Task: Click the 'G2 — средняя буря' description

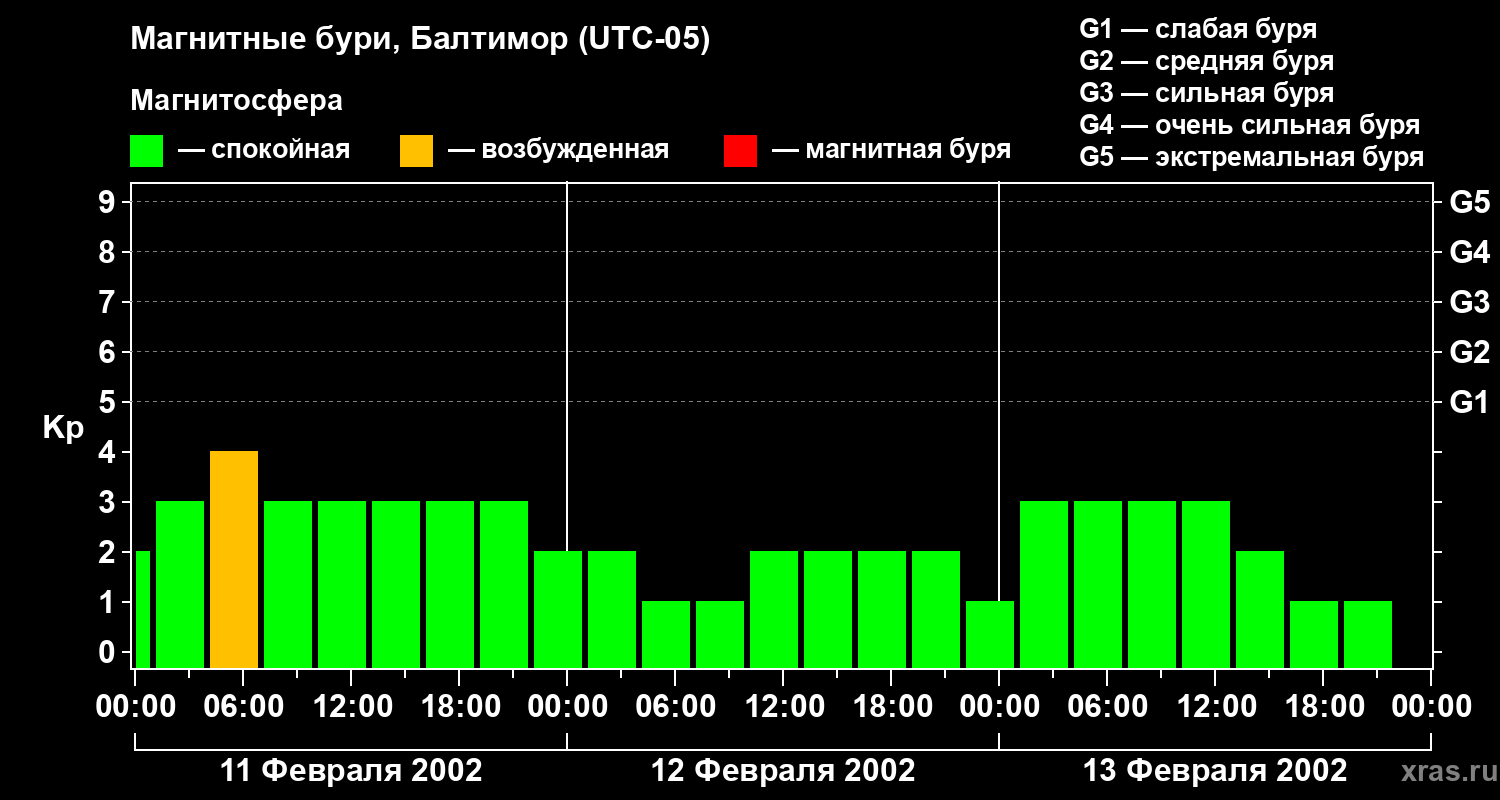Action: click(x=1206, y=61)
